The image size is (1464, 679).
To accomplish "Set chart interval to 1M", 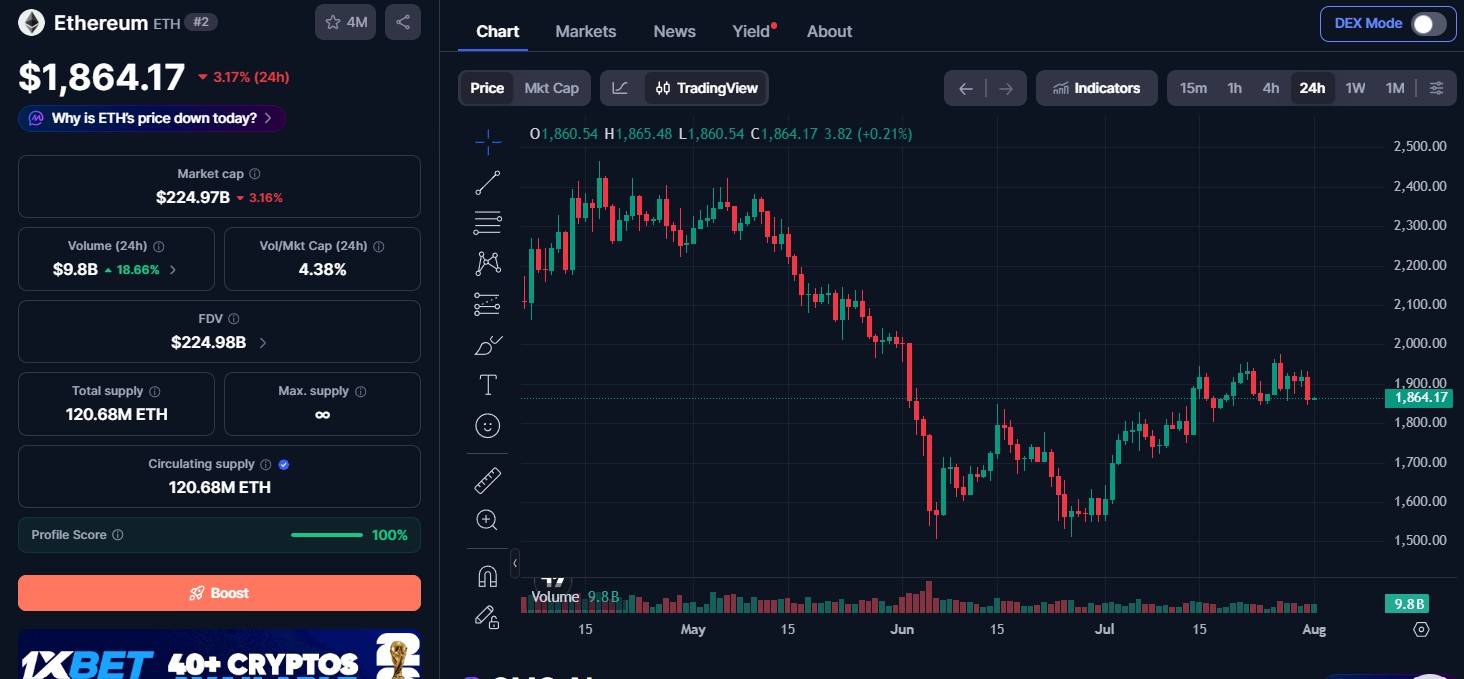I will 1395,88.
